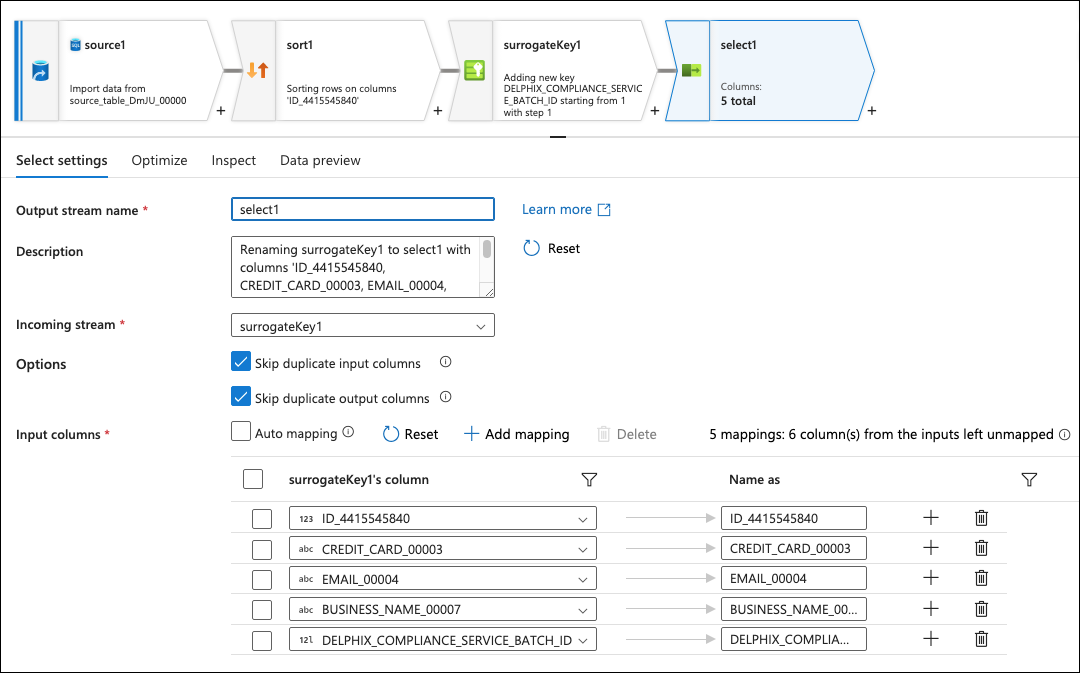Image resolution: width=1080 pixels, height=673 pixels.
Task: Click the Description box scrollbar
Action: pyautogui.click(x=487, y=250)
